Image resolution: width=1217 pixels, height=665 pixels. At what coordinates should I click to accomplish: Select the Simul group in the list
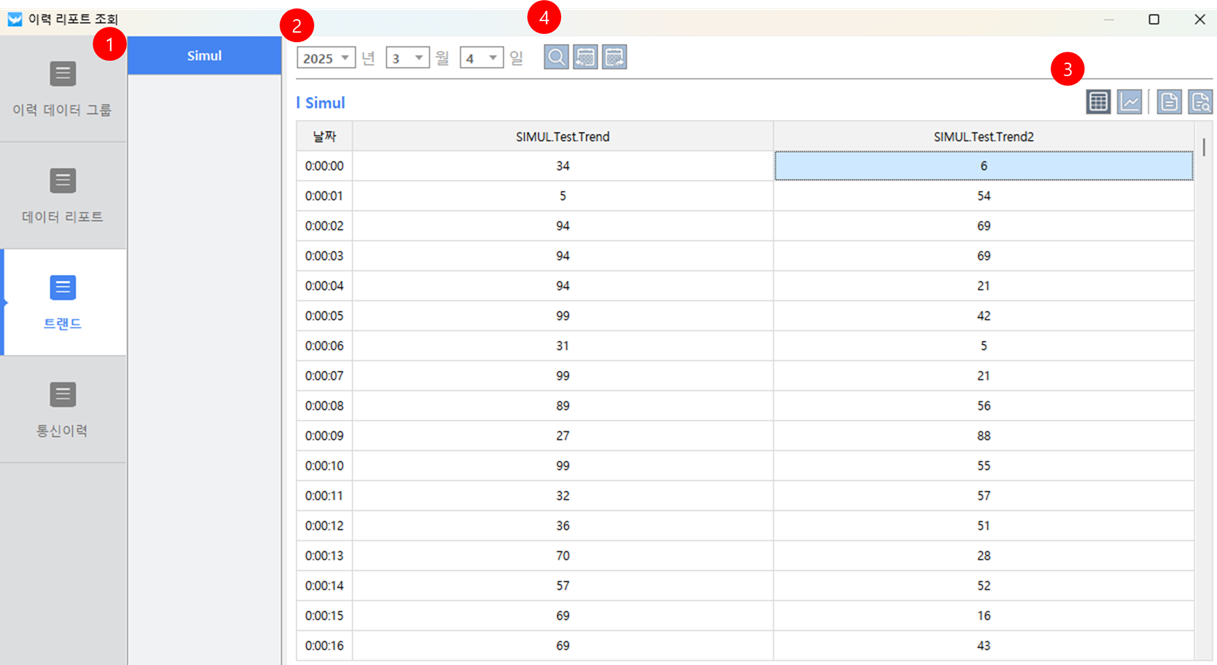tap(204, 56)
